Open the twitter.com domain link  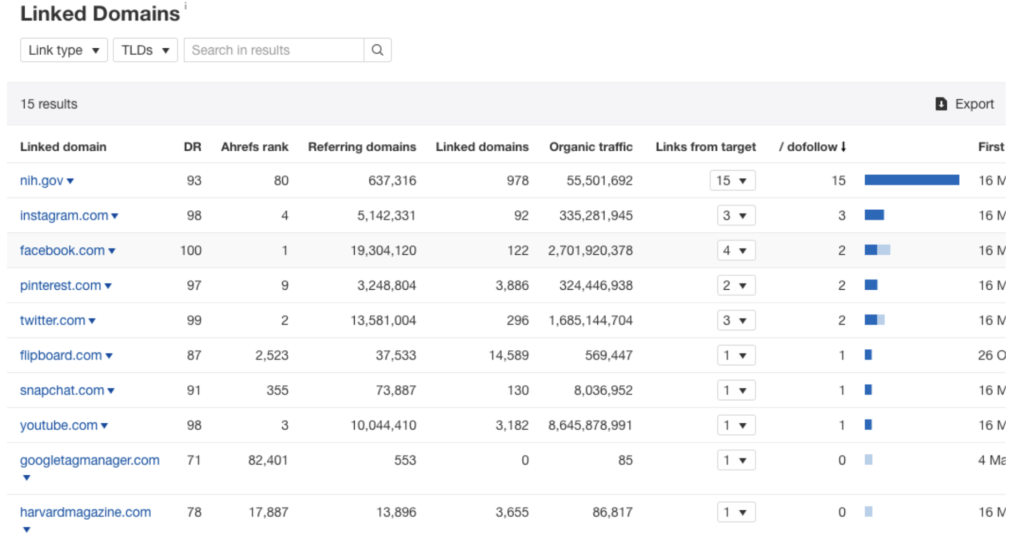point(52,321)
